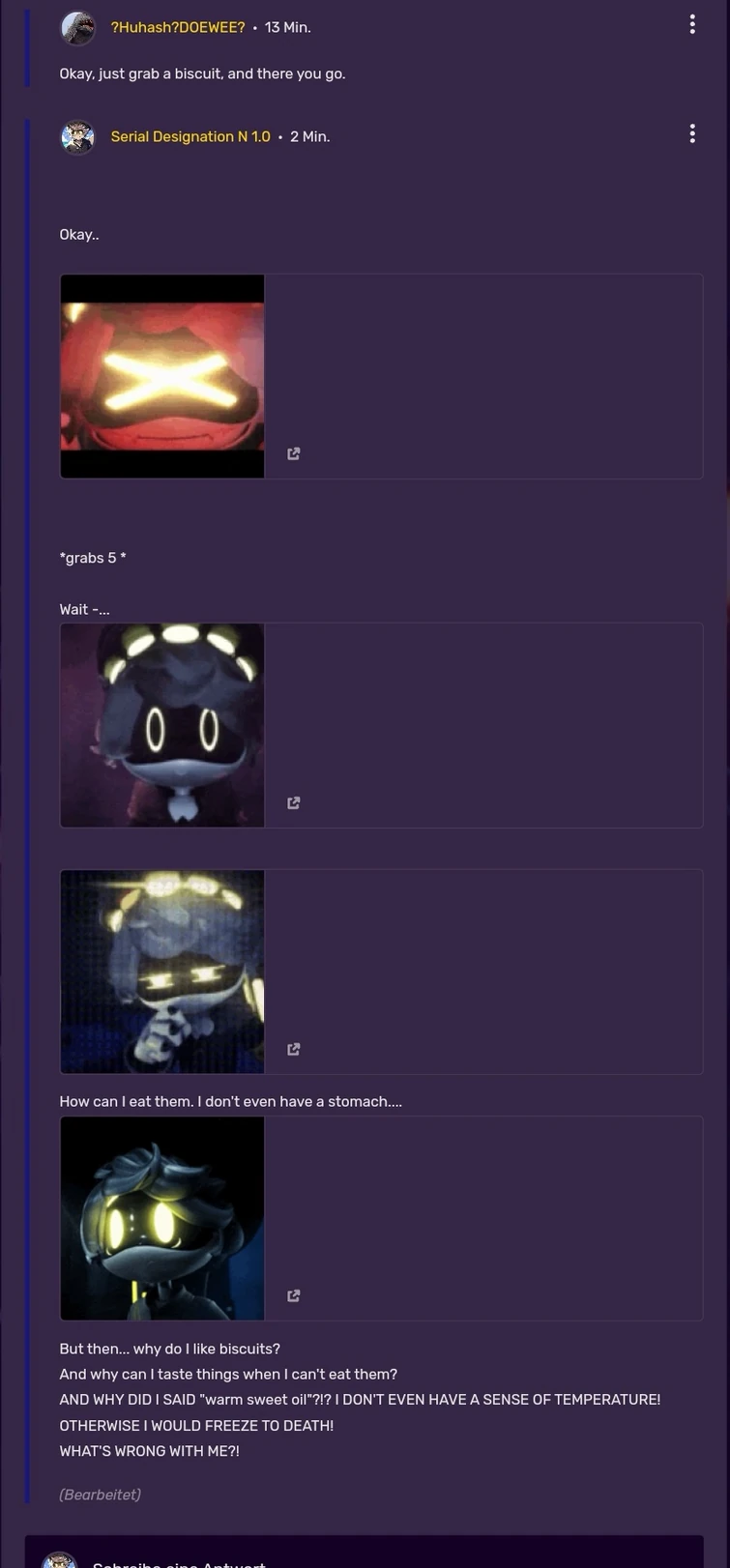Click the Huhash user avatar
The height and width of the screenshot is (1568, 730).
[x=77, y=28]
